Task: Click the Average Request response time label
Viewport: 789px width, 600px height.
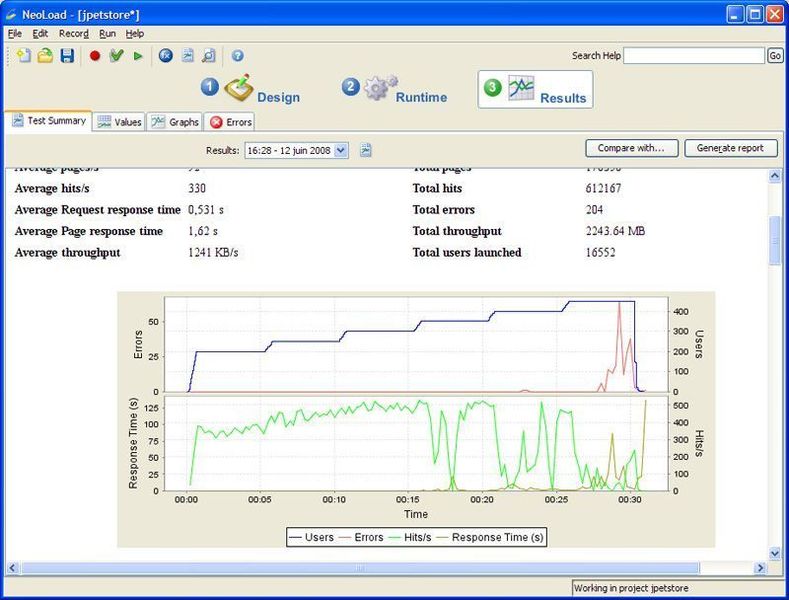Action: [x=98, y=210]
